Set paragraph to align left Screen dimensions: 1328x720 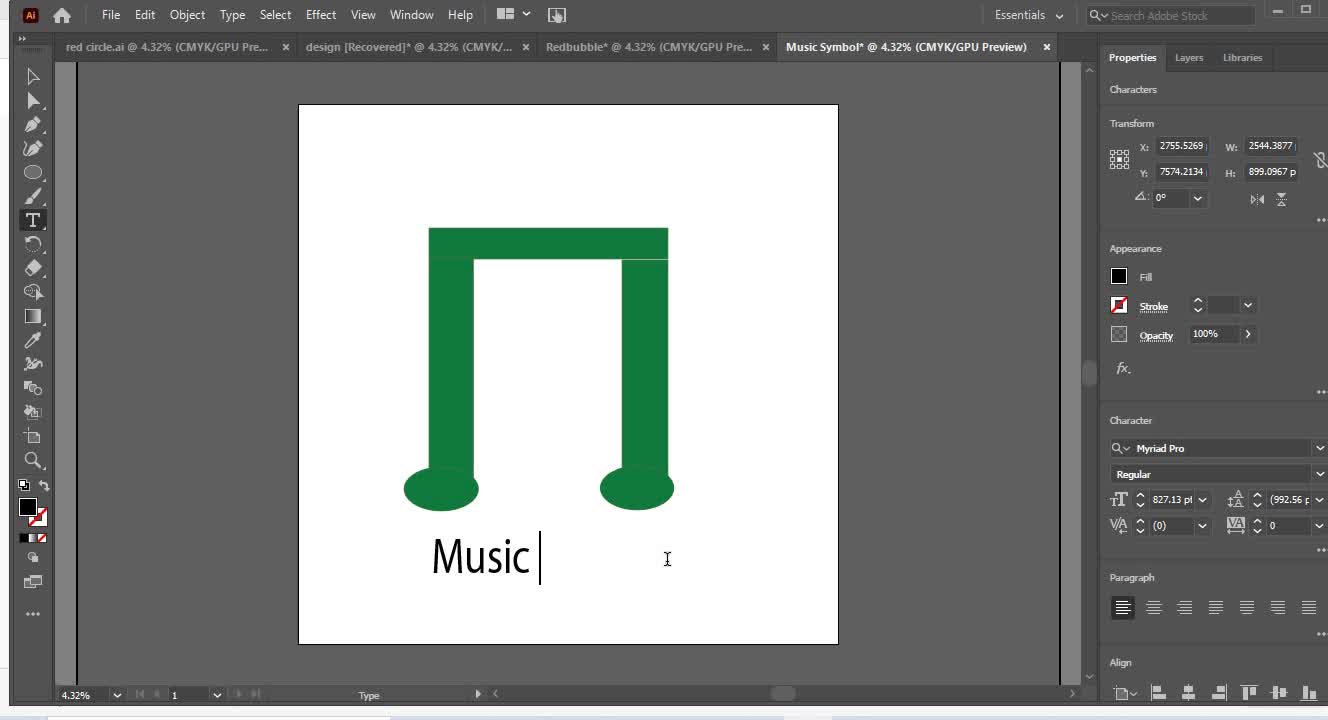tap(1123, 607)
